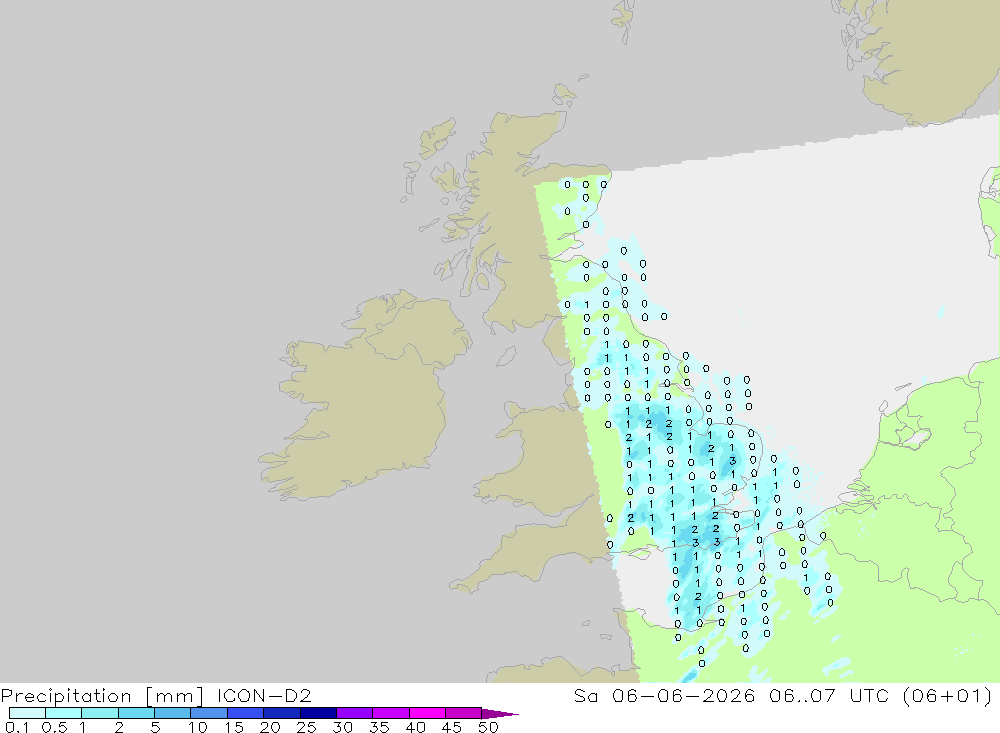1000x733 pixels.
Task: Click the '45' legend label
Action: click(452, 727)
